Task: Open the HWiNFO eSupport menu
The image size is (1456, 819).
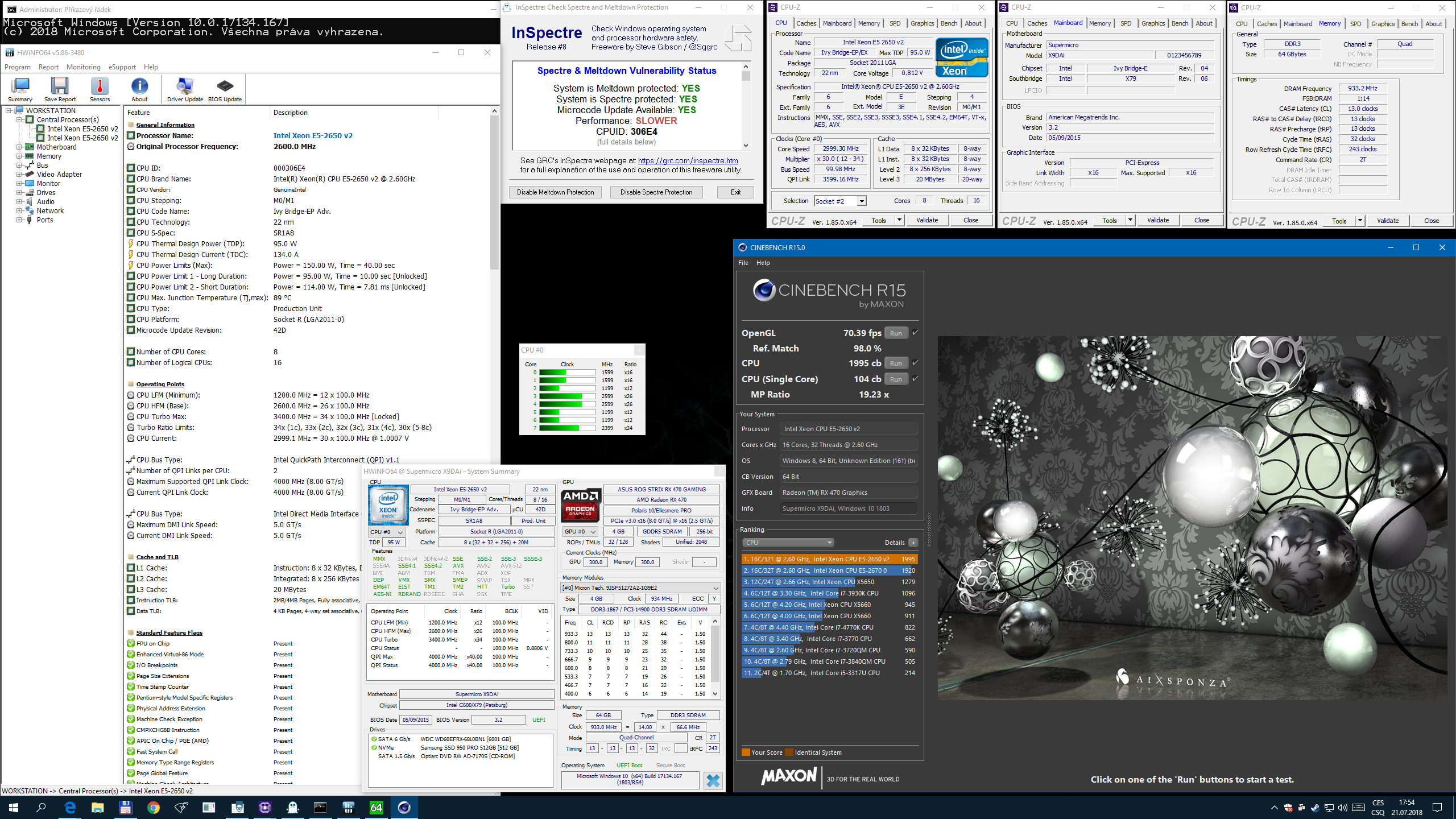Action: pos(122,67)
